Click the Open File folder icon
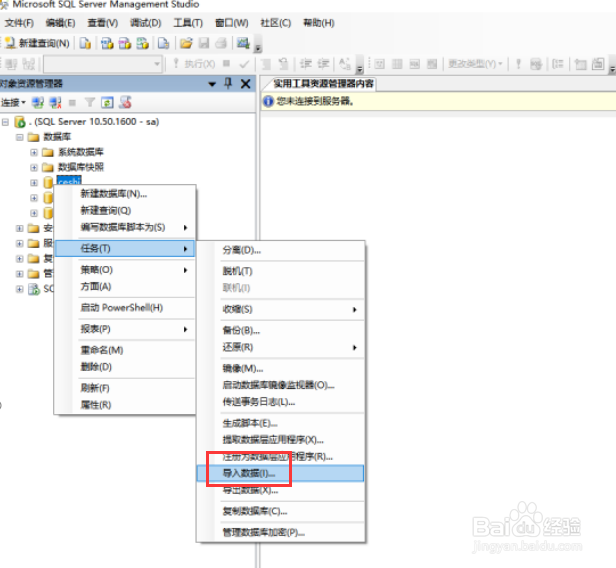 [x=186, y=43]
